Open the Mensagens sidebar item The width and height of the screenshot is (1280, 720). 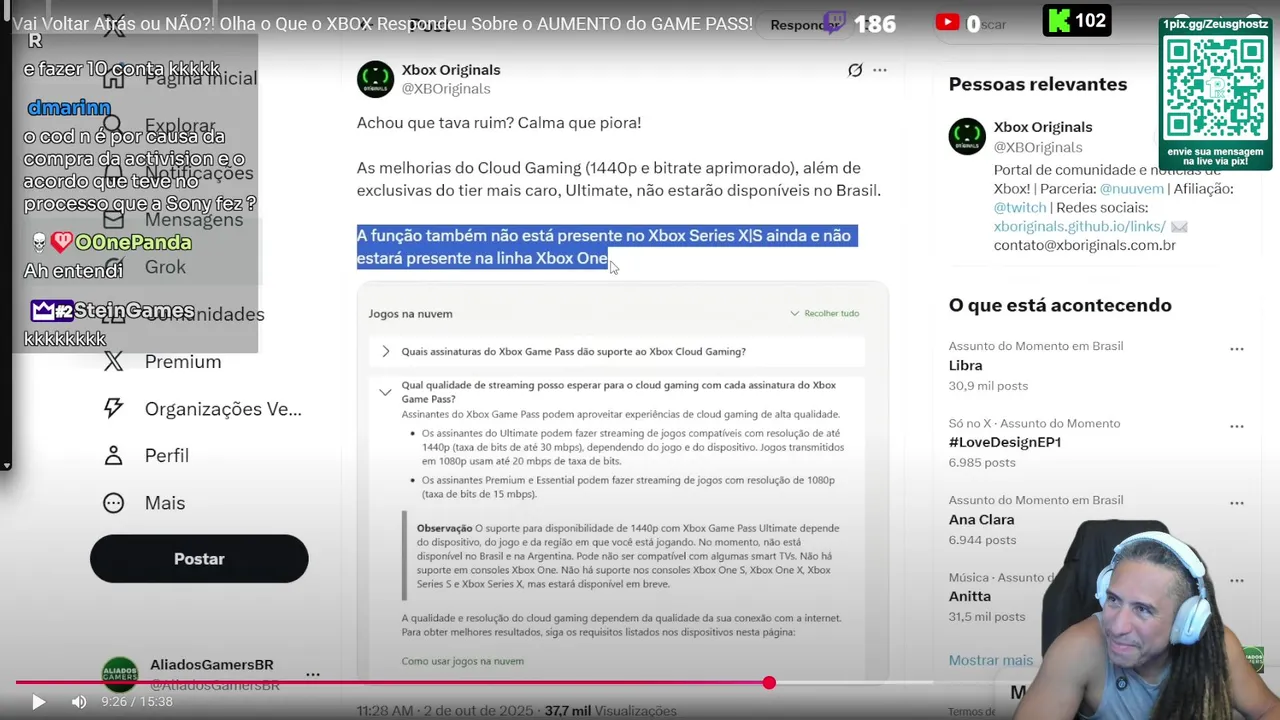194,220
